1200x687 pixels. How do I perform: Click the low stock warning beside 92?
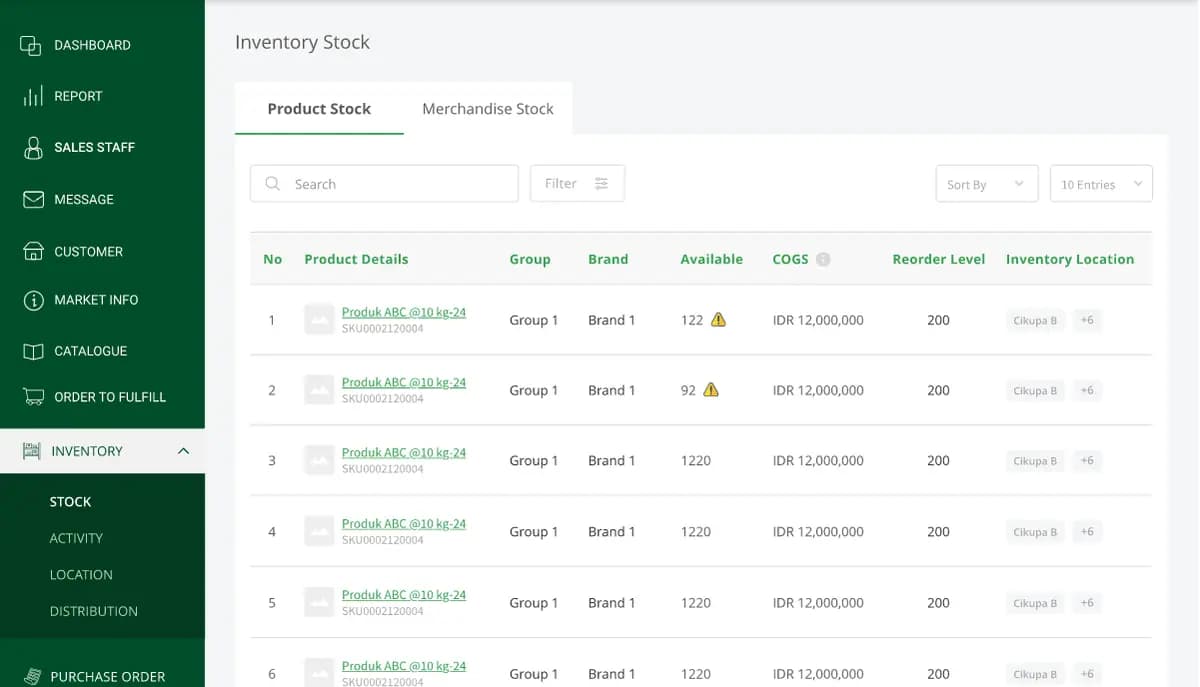tap(711, 390)
